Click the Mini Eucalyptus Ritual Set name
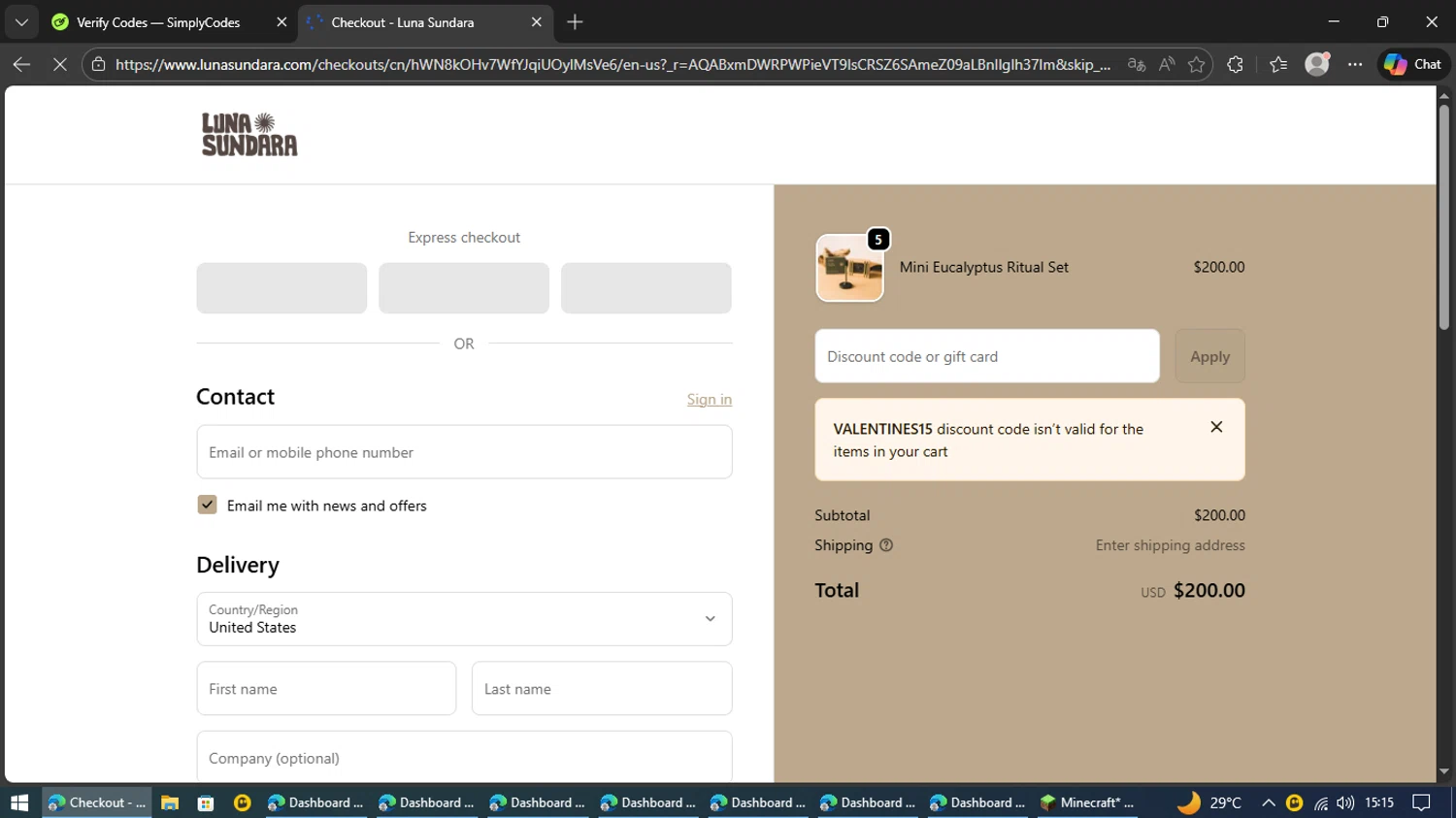This screenshot has height=818, width=1456. [x=983, y=267]
